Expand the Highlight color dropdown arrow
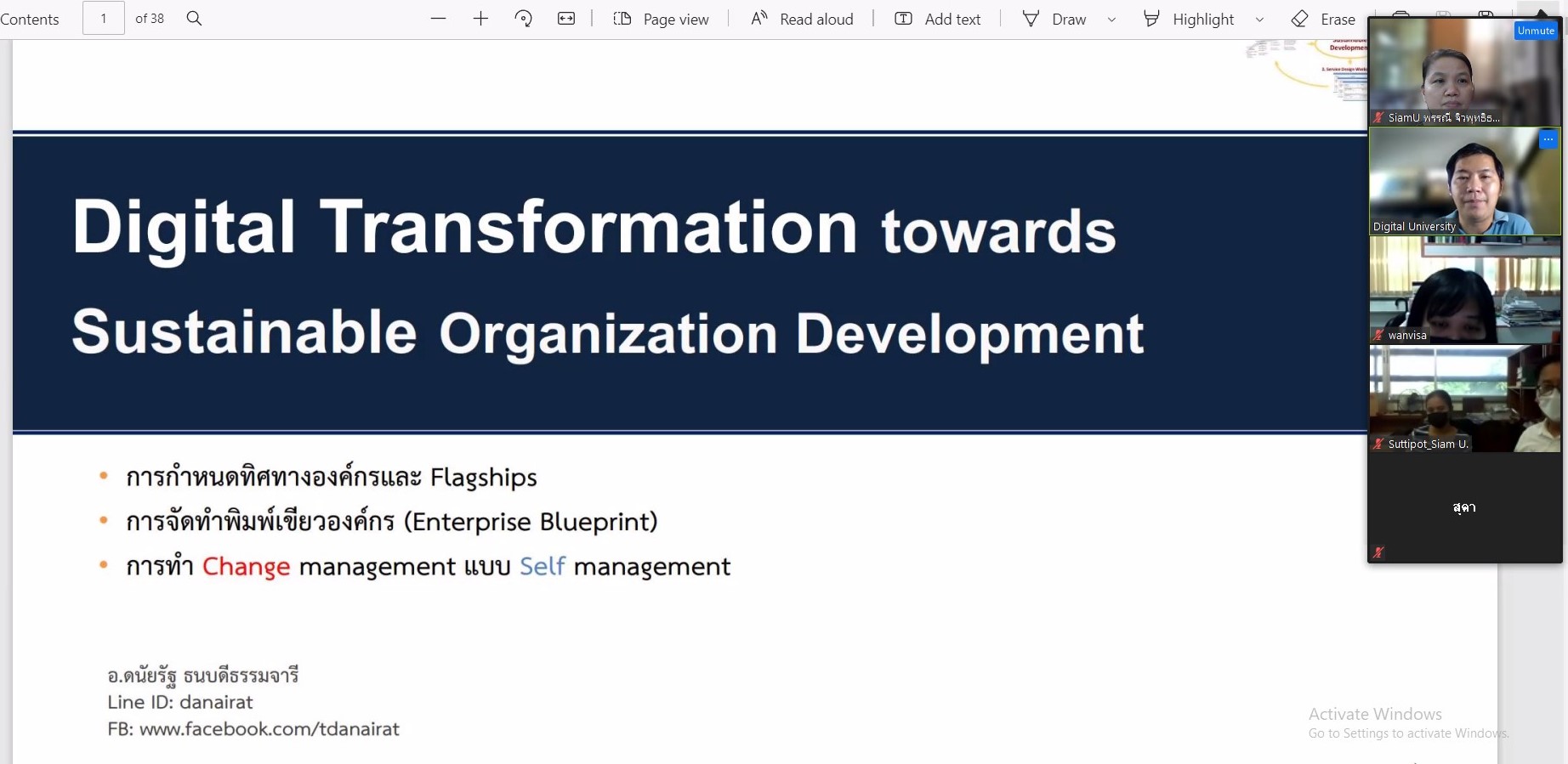 pos(1259,19)
